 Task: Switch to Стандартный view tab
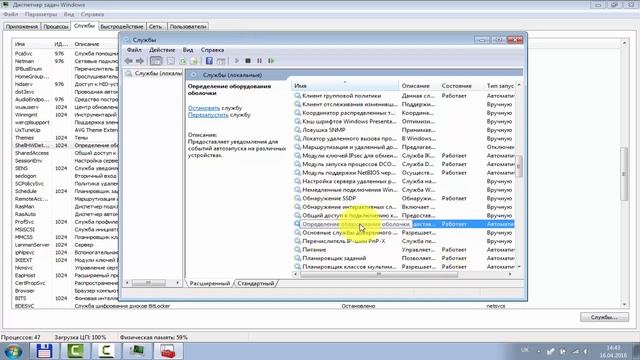(x=256, y=283)
